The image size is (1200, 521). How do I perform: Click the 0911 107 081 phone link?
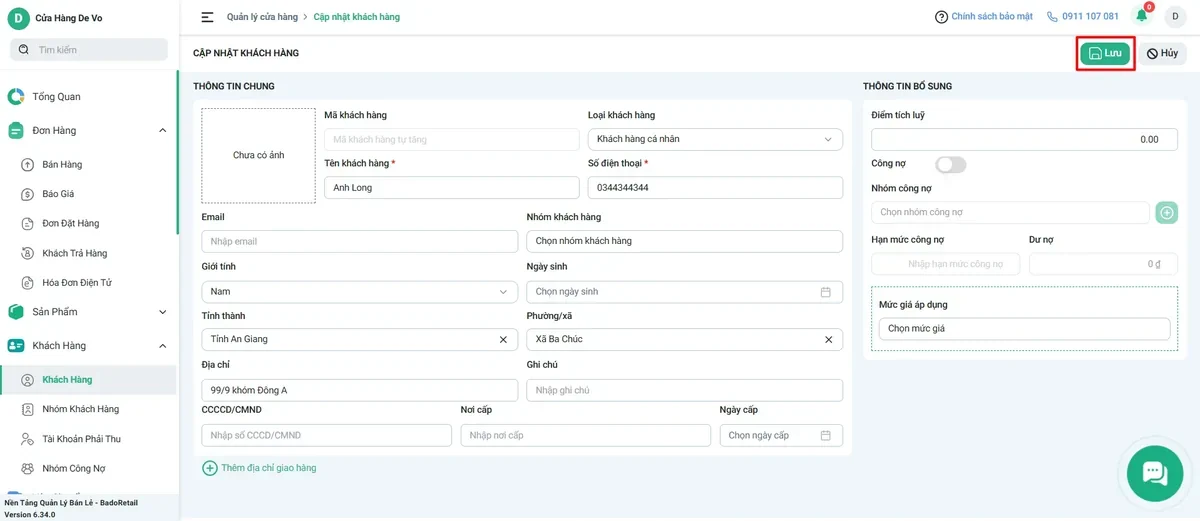(1090, 17)
